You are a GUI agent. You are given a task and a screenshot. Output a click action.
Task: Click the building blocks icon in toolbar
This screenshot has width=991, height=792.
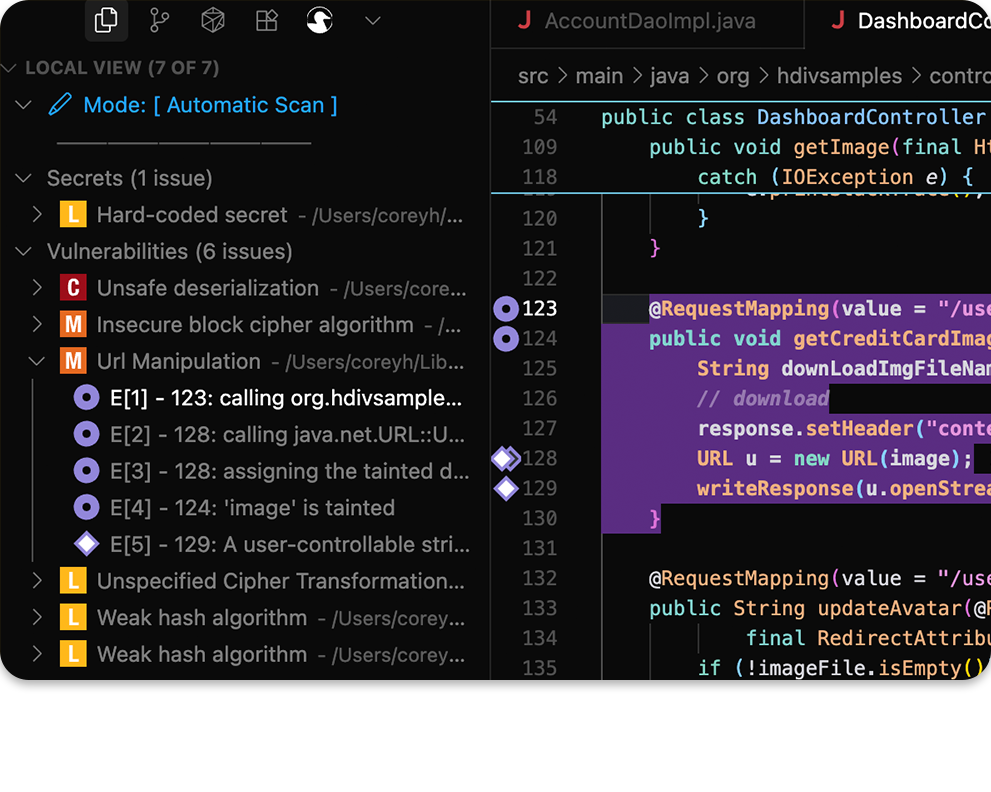[266, 20]
